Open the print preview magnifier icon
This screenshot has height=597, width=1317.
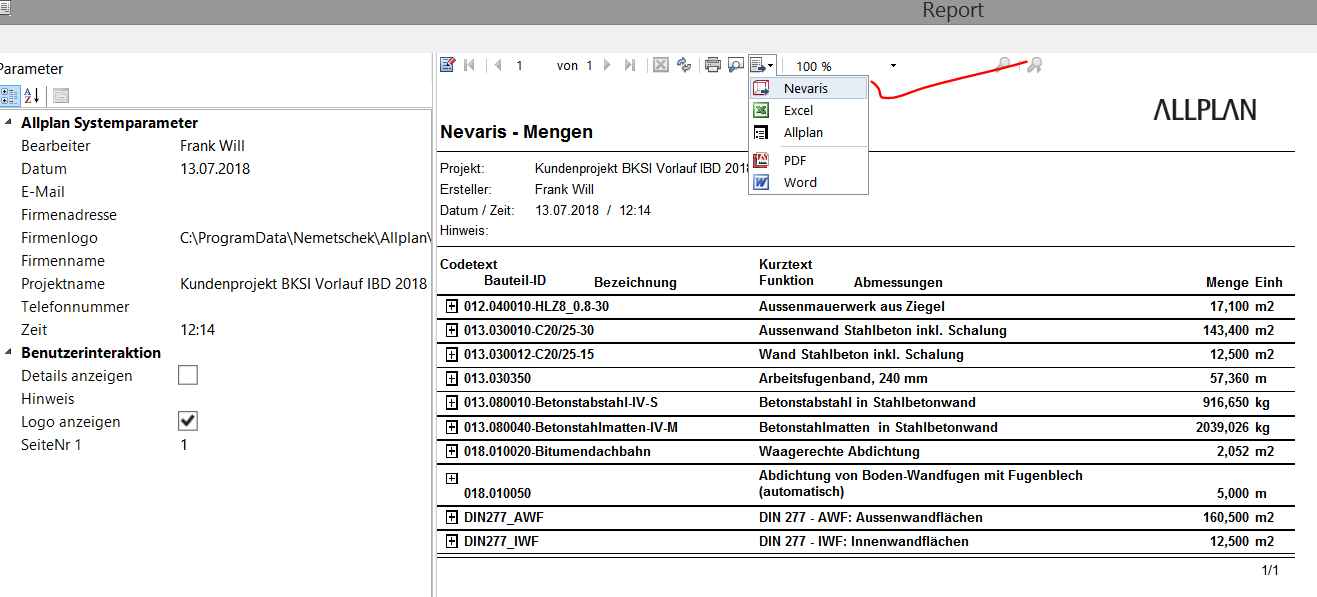(736, 65)
